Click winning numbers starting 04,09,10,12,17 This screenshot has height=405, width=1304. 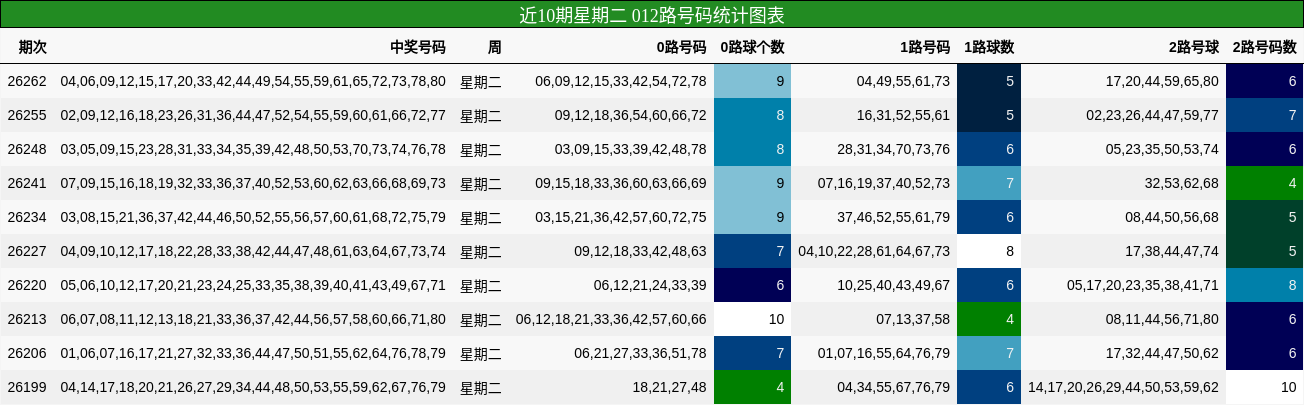click(253, 251)
